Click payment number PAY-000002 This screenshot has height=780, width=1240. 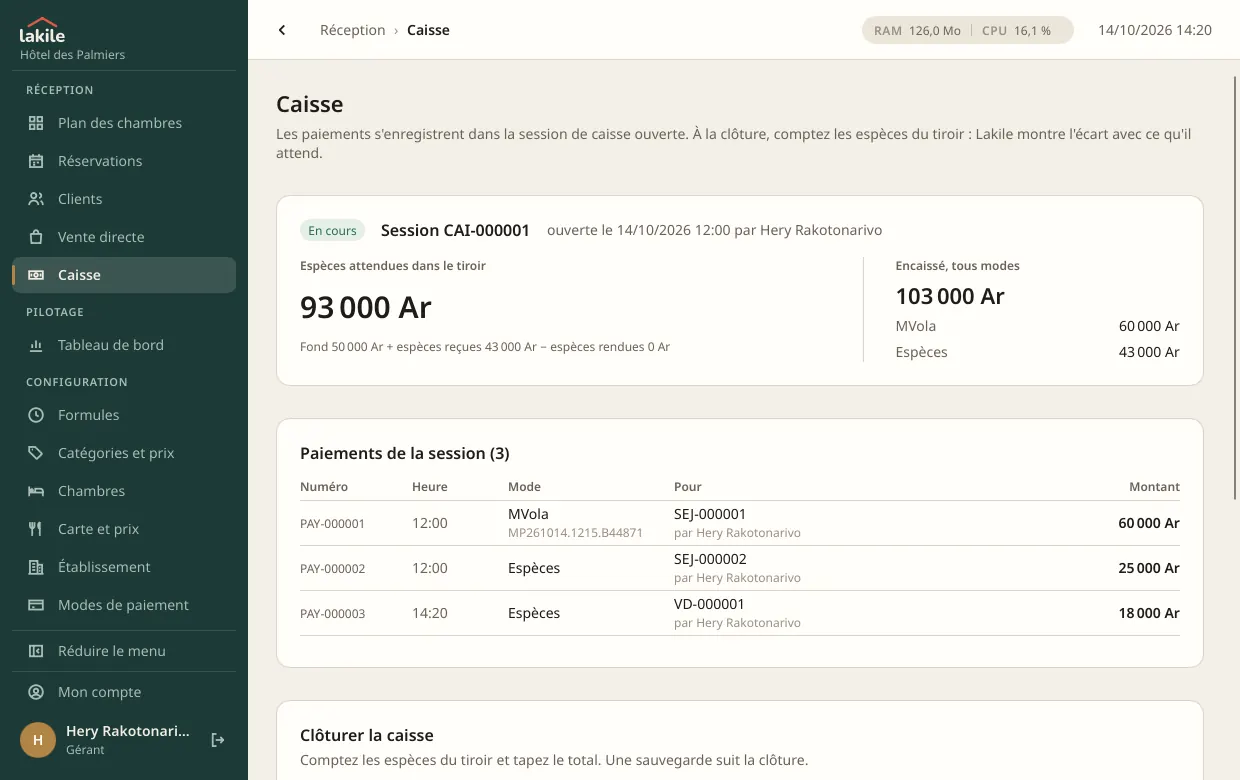332,569
